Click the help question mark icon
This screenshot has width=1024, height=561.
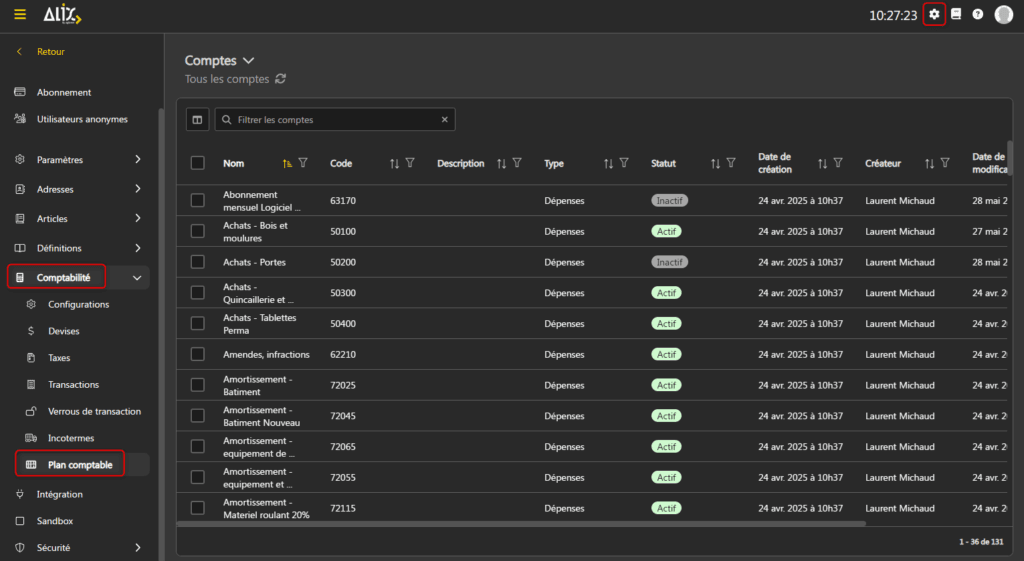coord(978,15)
